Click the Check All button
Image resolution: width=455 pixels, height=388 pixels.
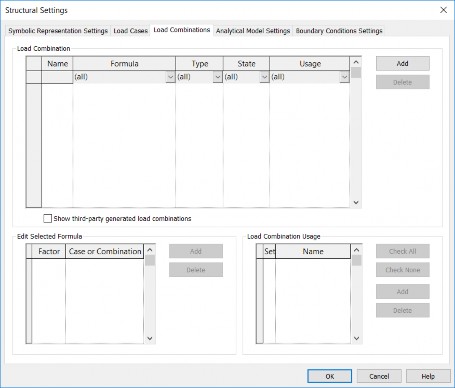[x=403, y=251]
